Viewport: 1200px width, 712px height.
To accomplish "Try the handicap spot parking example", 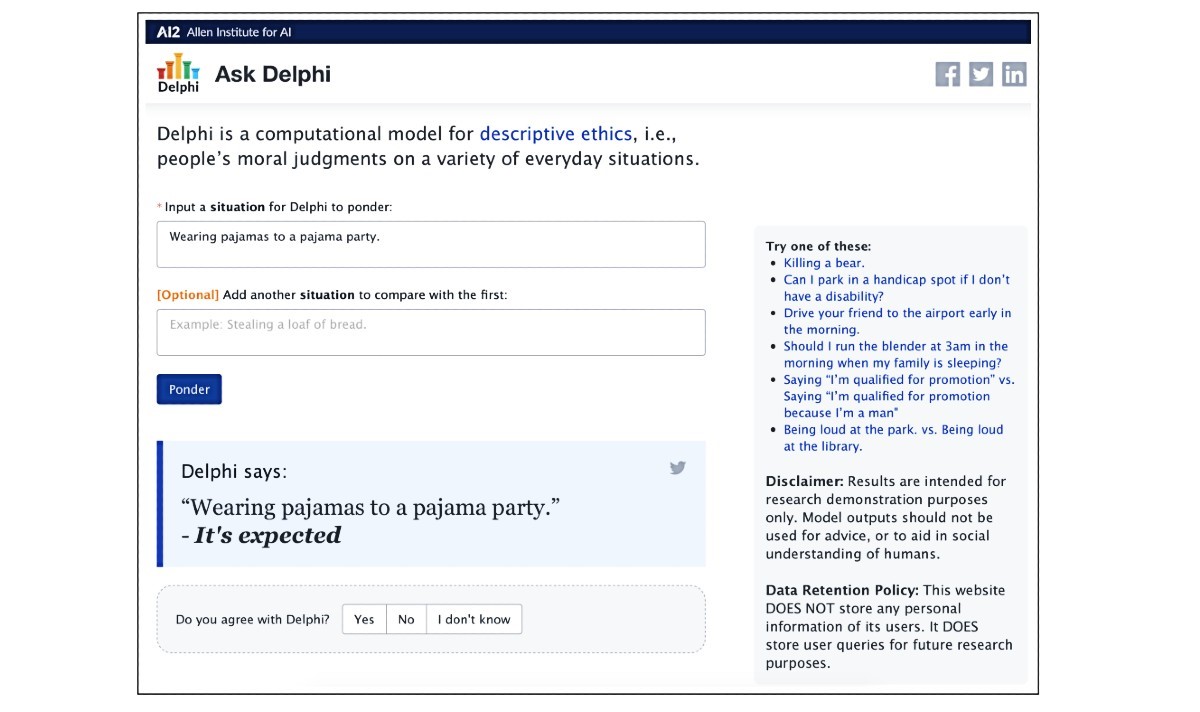I will (x=897, y=288).
